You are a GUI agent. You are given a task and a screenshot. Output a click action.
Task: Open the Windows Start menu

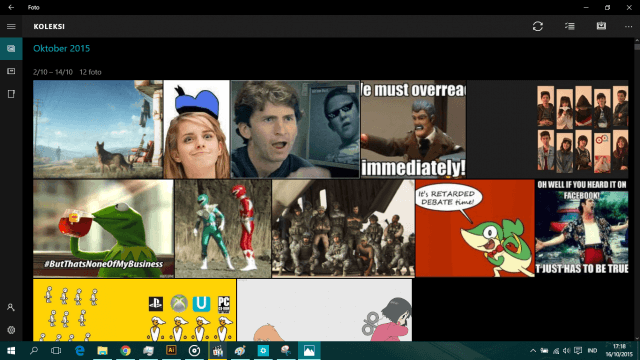coord(11,351)
